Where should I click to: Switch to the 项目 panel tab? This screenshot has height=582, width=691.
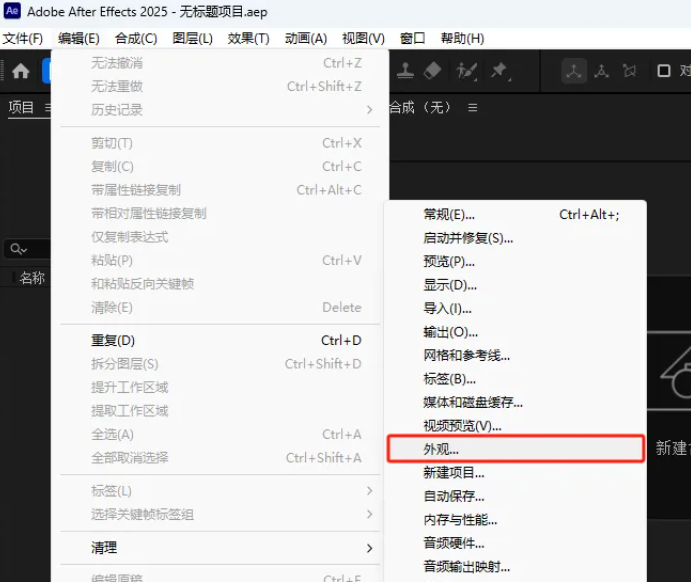click(21, 107)
